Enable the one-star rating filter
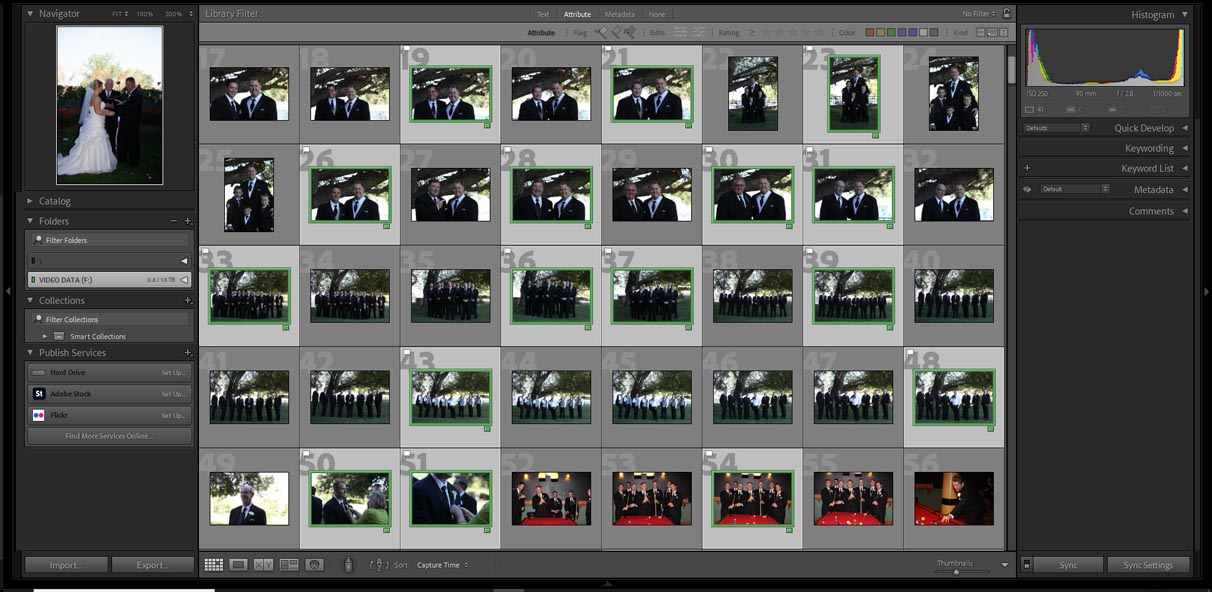Viewport: 1212px width, 592px height. (x=766, y=31)
